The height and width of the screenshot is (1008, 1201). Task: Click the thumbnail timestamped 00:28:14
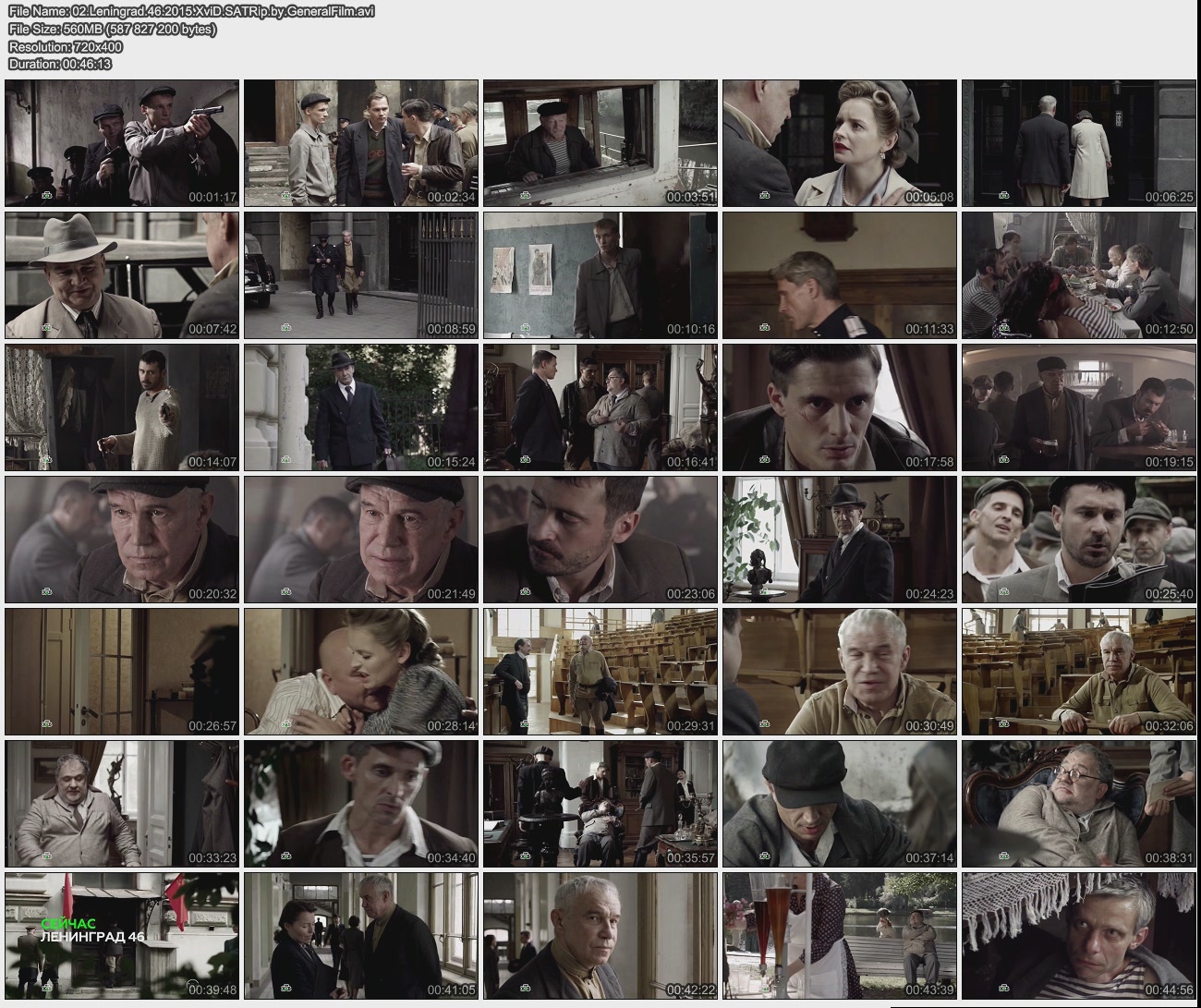tap(361, 672)
